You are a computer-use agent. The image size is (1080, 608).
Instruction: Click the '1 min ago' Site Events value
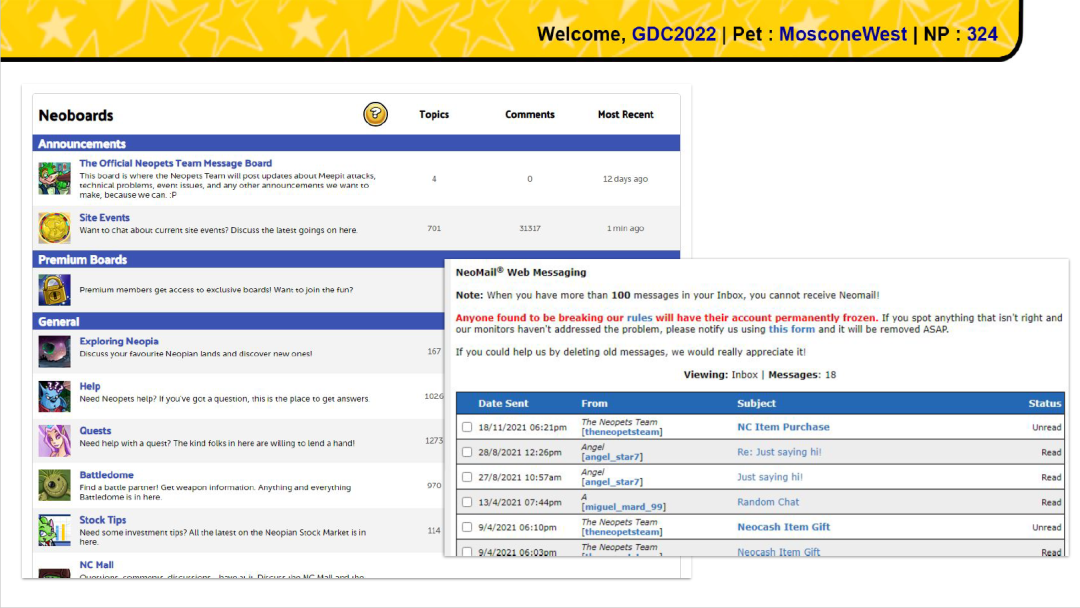pyautogui.click(x=625, y=228)
